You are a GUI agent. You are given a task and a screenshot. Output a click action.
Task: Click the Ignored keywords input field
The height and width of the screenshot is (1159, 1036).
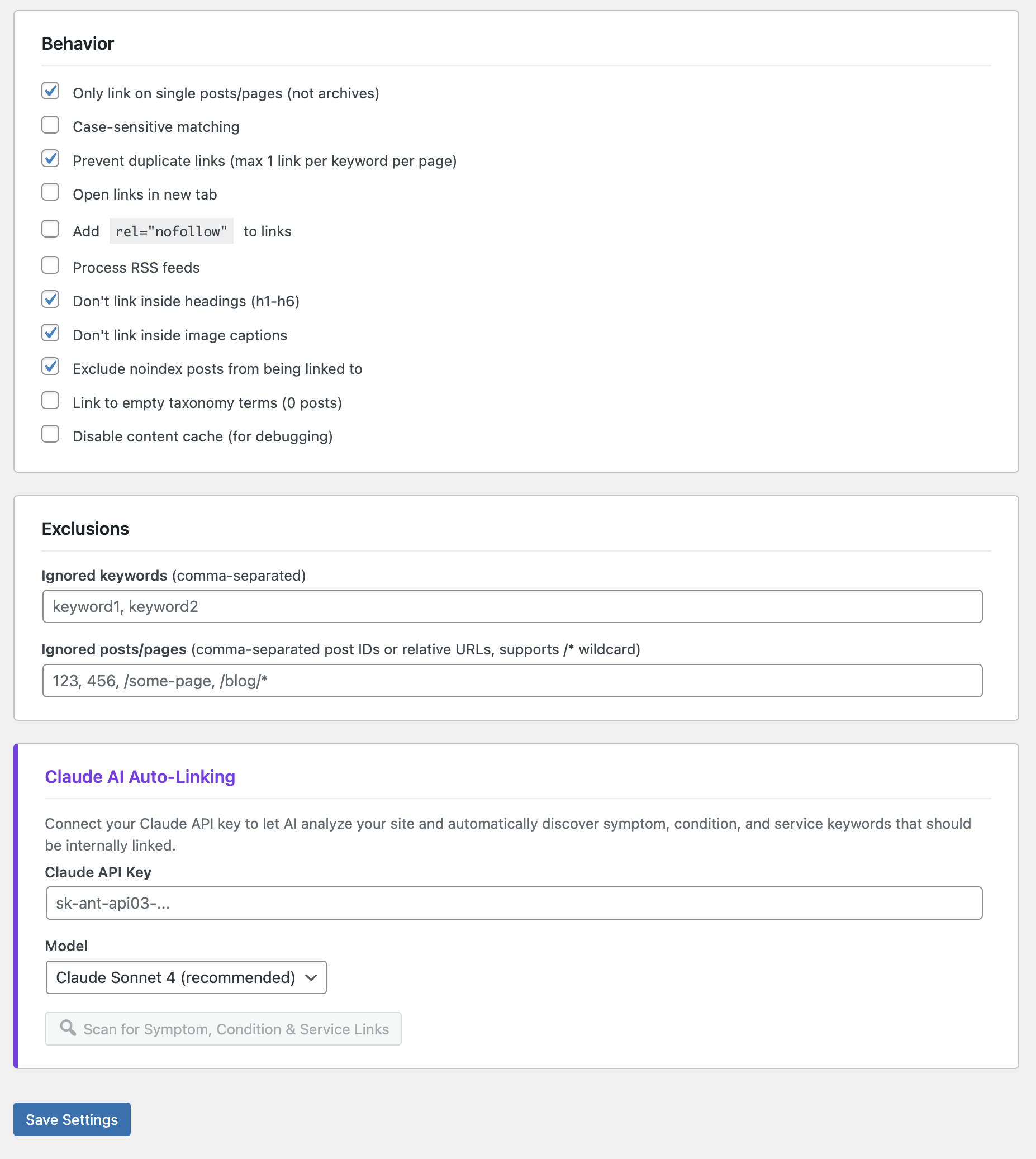coord(512,606)
